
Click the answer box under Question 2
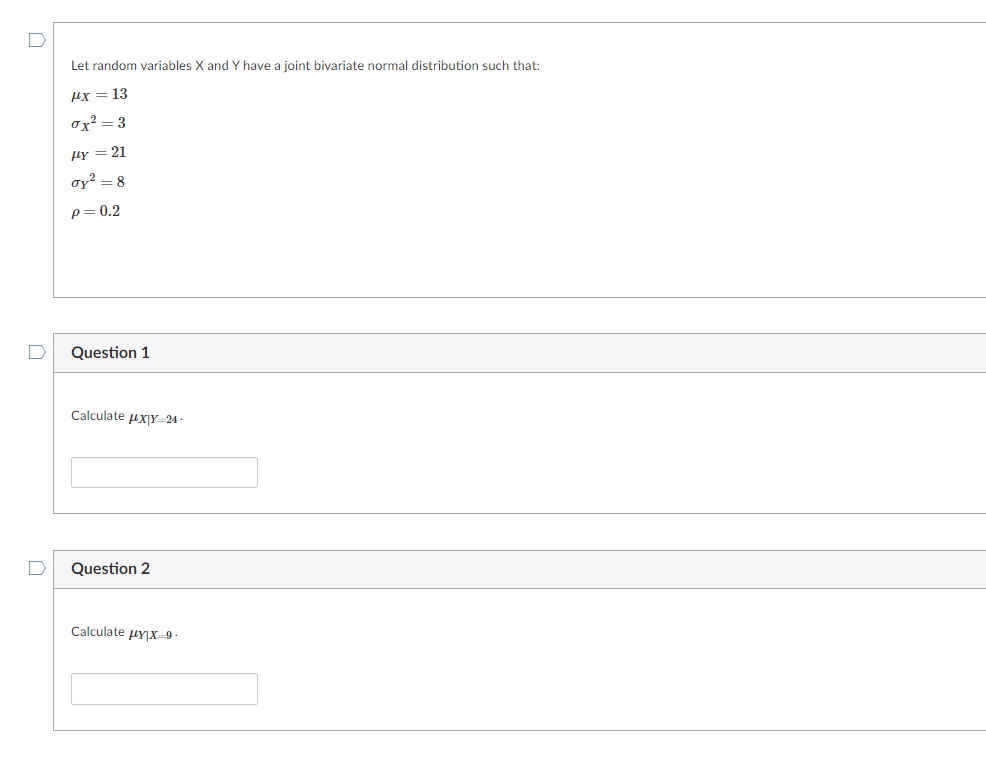(x=163, y=688)
